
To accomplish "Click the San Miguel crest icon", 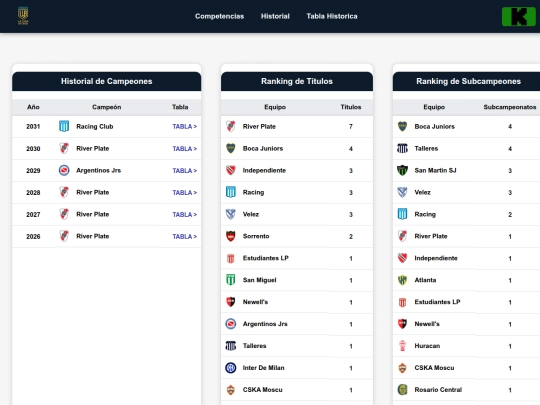I will point(231,280).
